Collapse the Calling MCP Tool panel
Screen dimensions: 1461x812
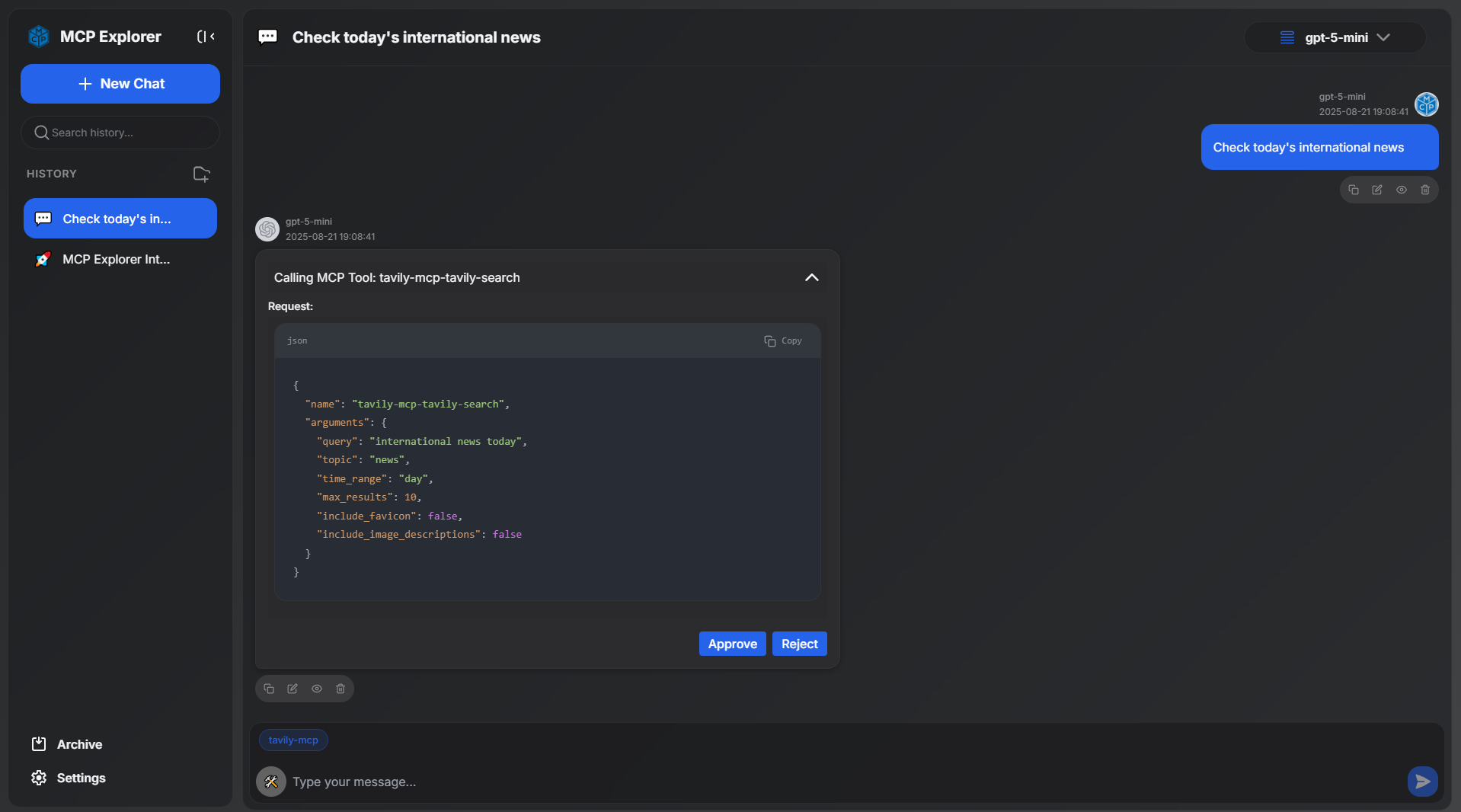click(811, 277)
